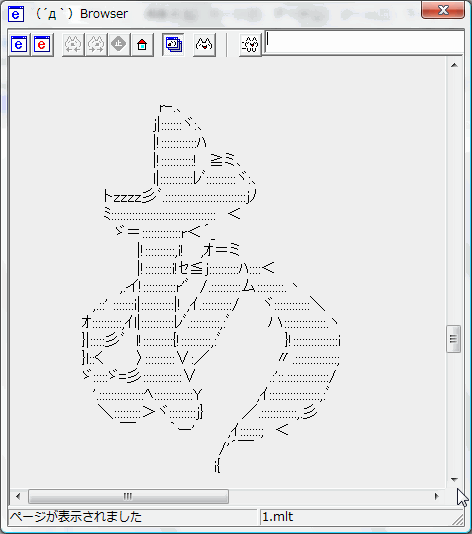
Task: Click the horizontal scrollbar right arrow
Action: point(437,496)
